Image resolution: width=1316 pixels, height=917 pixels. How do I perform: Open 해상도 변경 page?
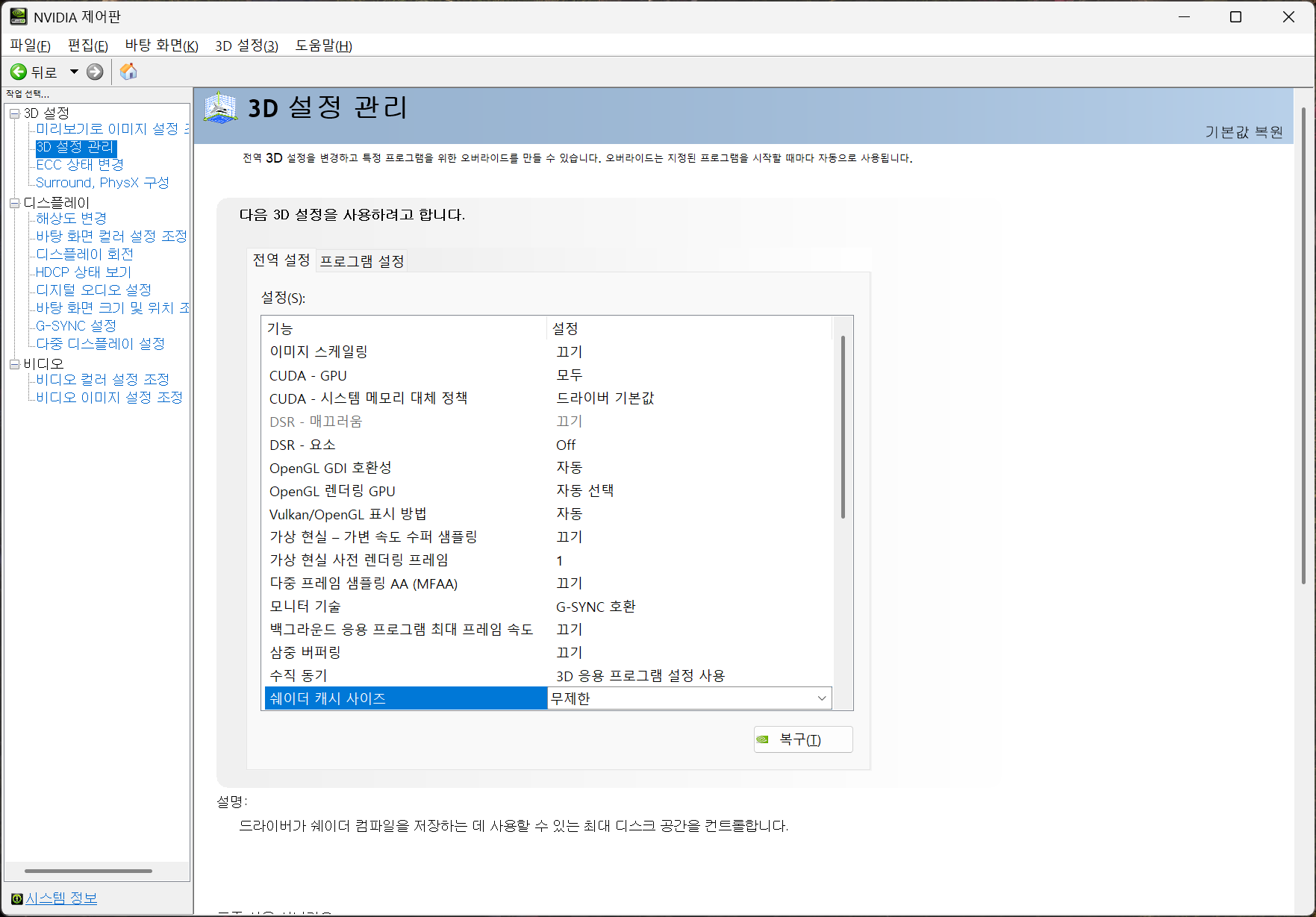(x=71, y=219)
